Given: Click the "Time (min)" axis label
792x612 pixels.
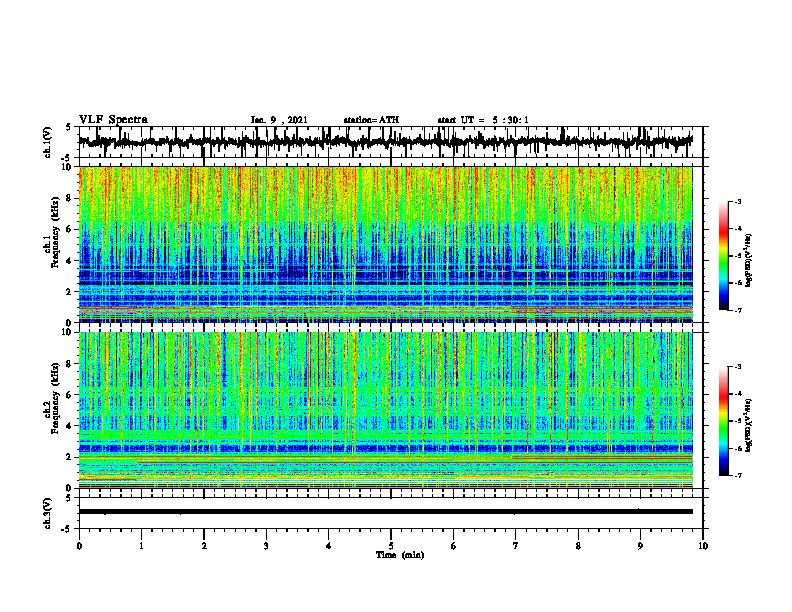Looking at the screenshot, I should point(400,555).
